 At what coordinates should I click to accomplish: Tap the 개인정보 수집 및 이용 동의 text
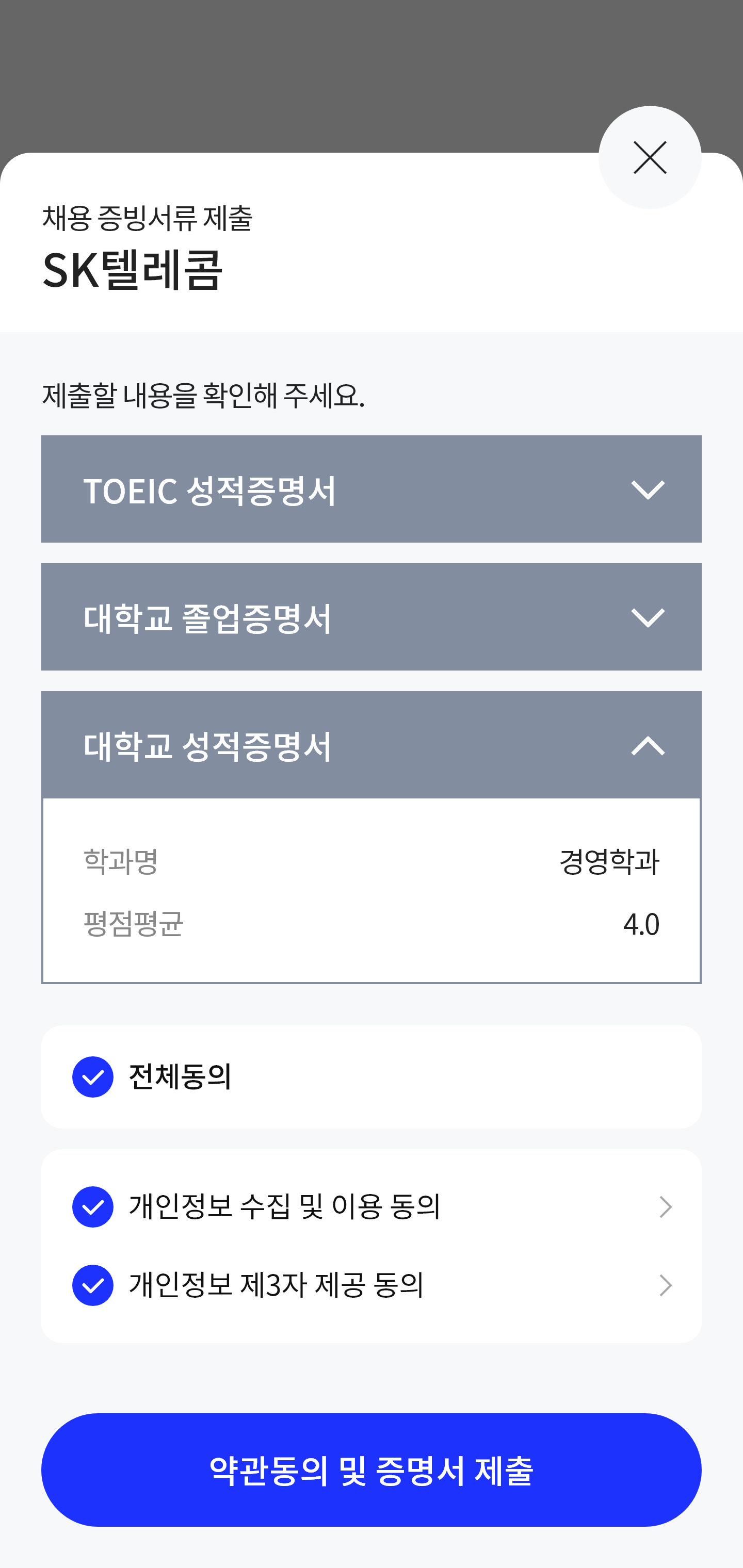coord(284,1206)
